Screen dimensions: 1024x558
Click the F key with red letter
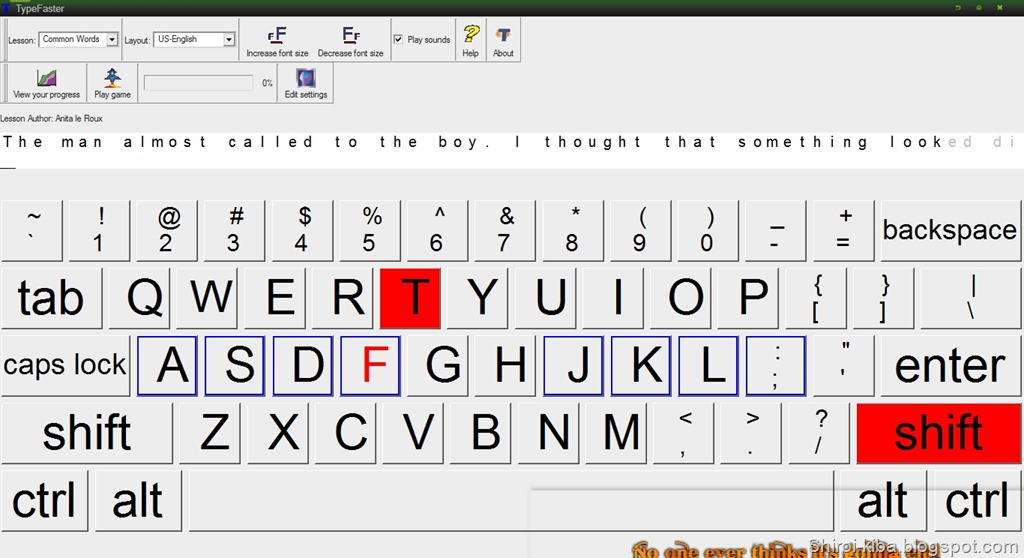click(370, 365)
